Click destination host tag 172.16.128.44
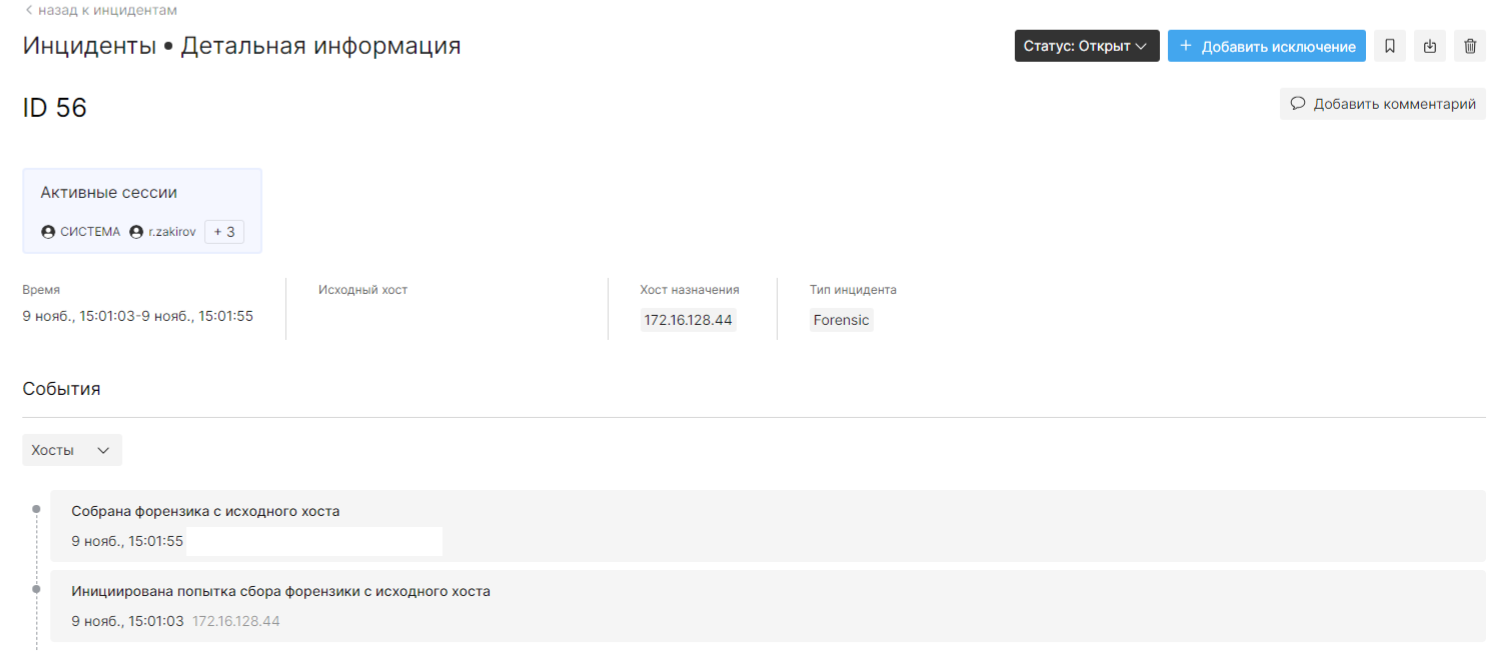Image resolution: width=1487 pixels, height=655 pixels. click(x=689, y=321)
